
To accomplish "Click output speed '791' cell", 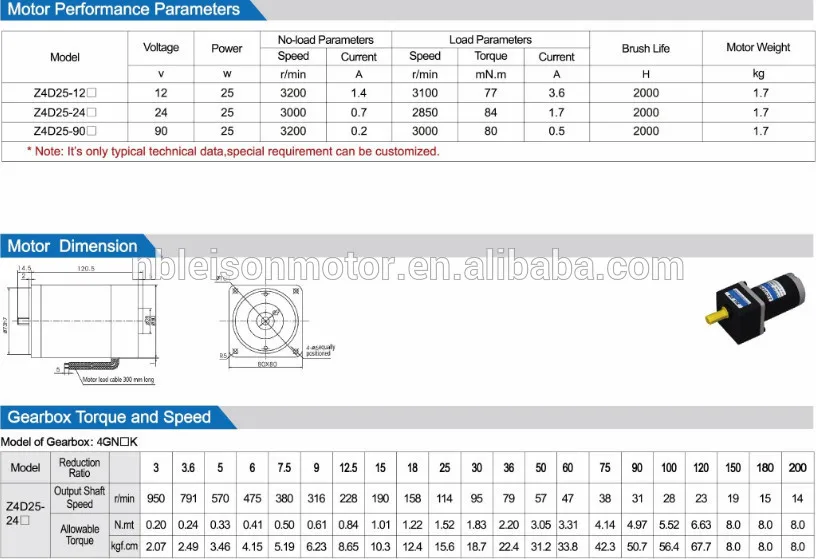I will [x=188, y=499].
